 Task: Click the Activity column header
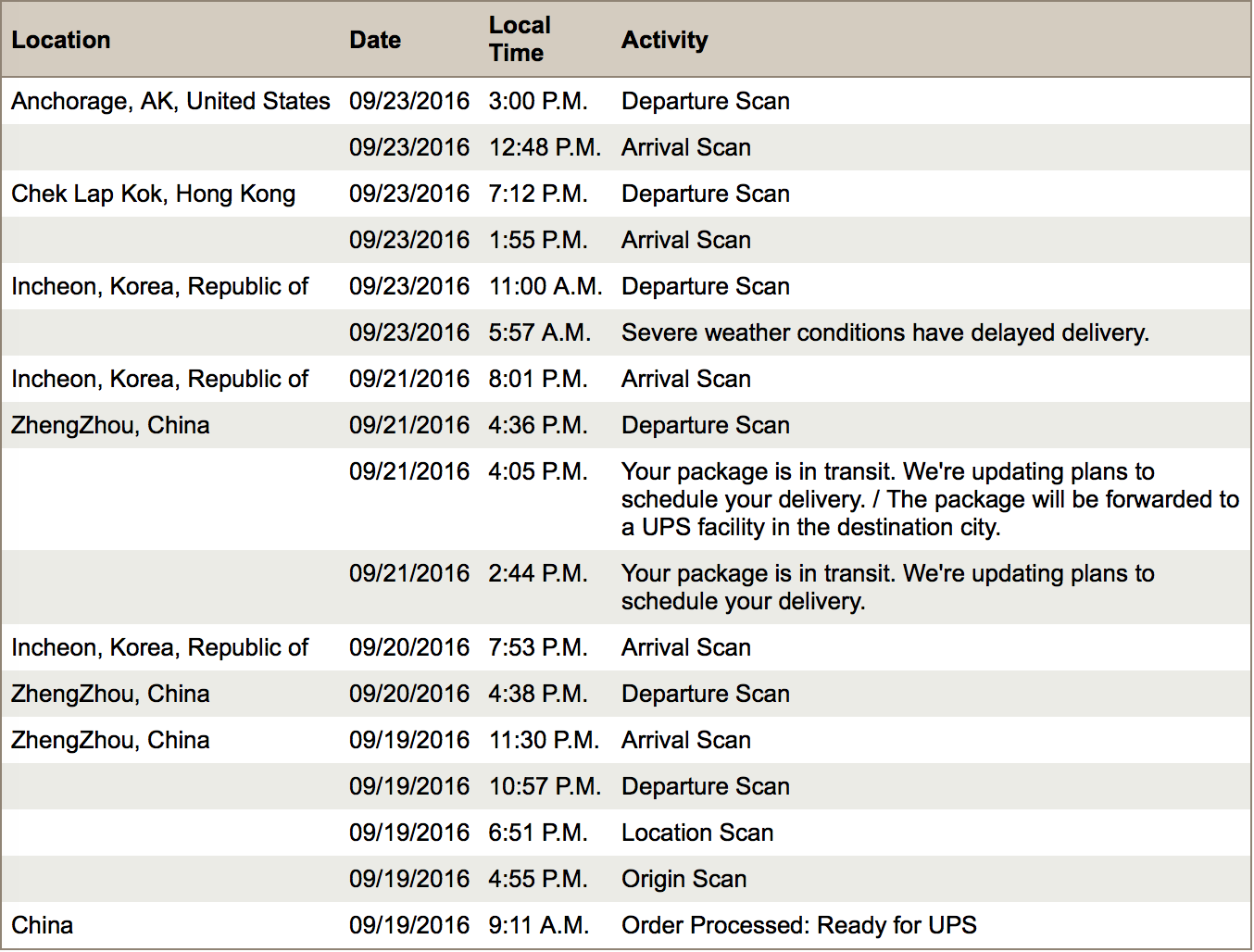[664, 40]
